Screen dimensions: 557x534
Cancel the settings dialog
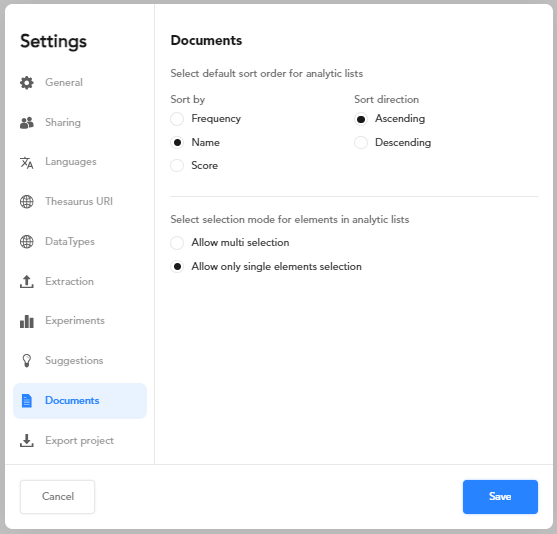pyautogui.click(x=58, y=497)
